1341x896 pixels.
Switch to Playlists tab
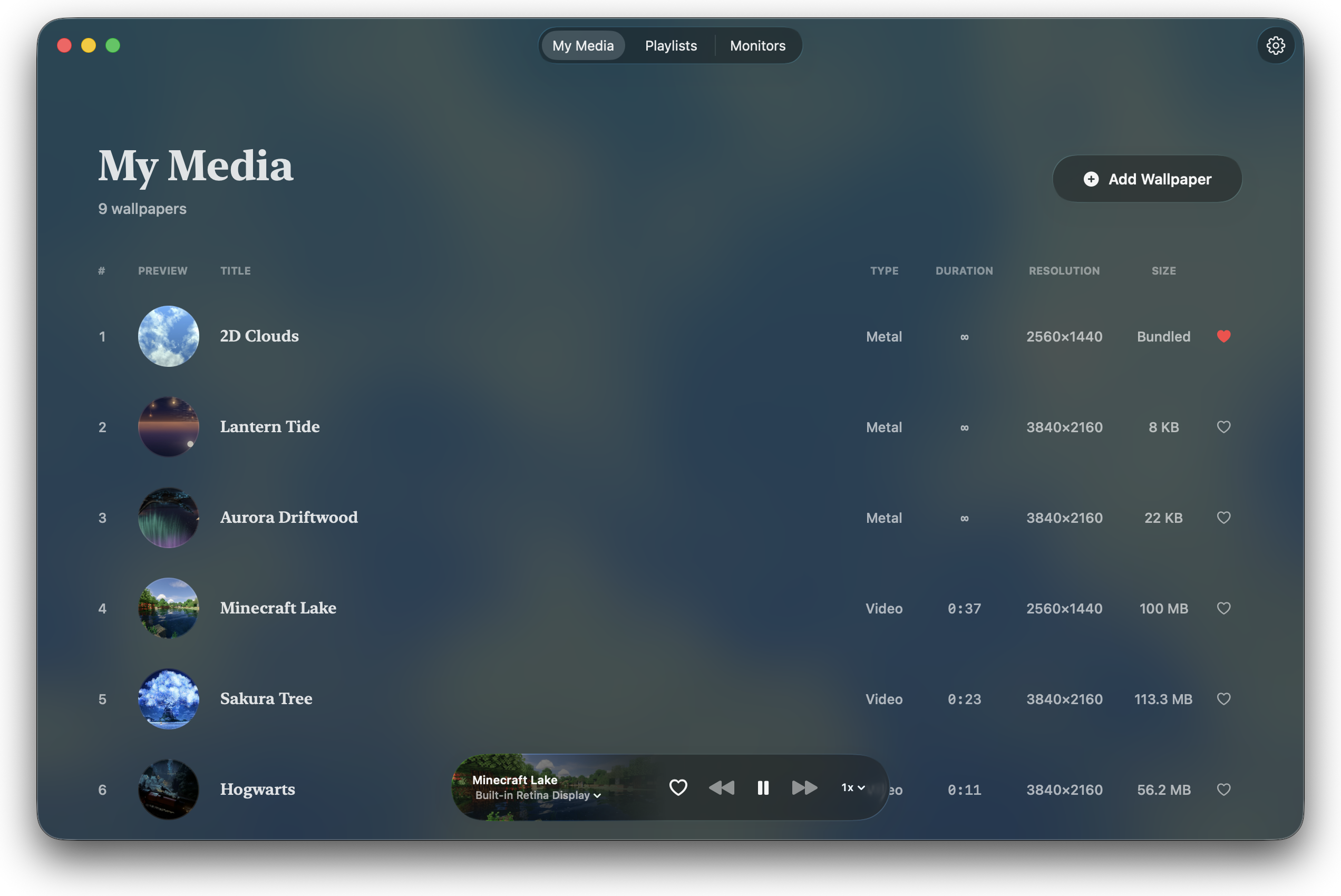[671, 46]
